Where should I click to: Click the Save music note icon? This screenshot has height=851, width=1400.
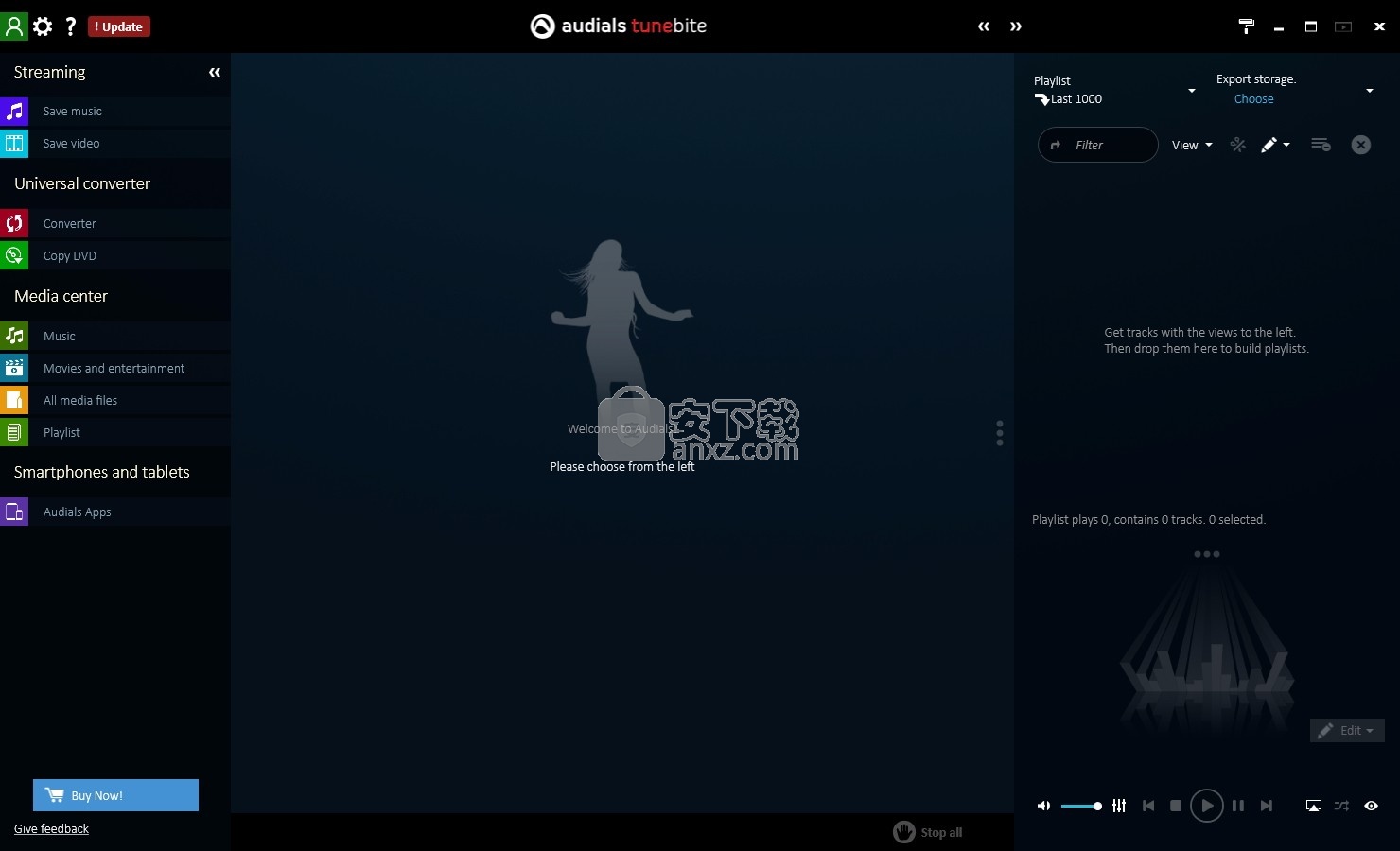point(14,112)
